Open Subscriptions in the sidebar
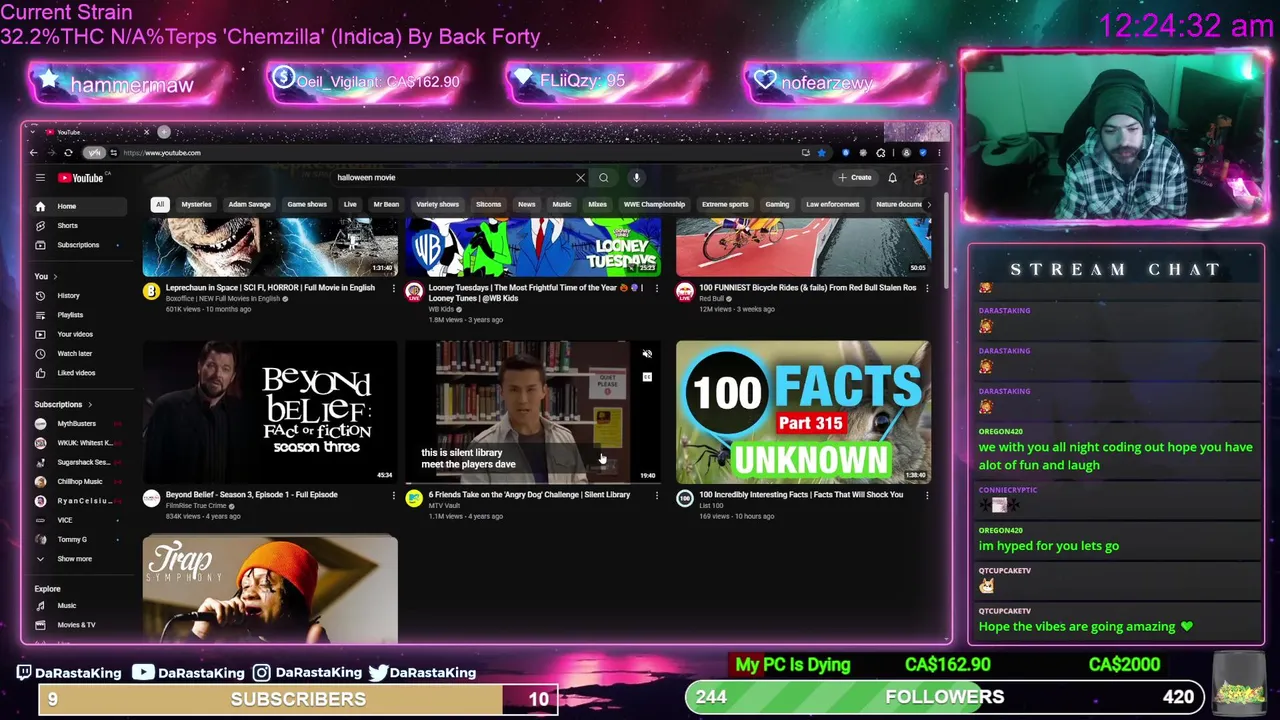This screenshot has height=720, width=1280. [x=78, y=245]
